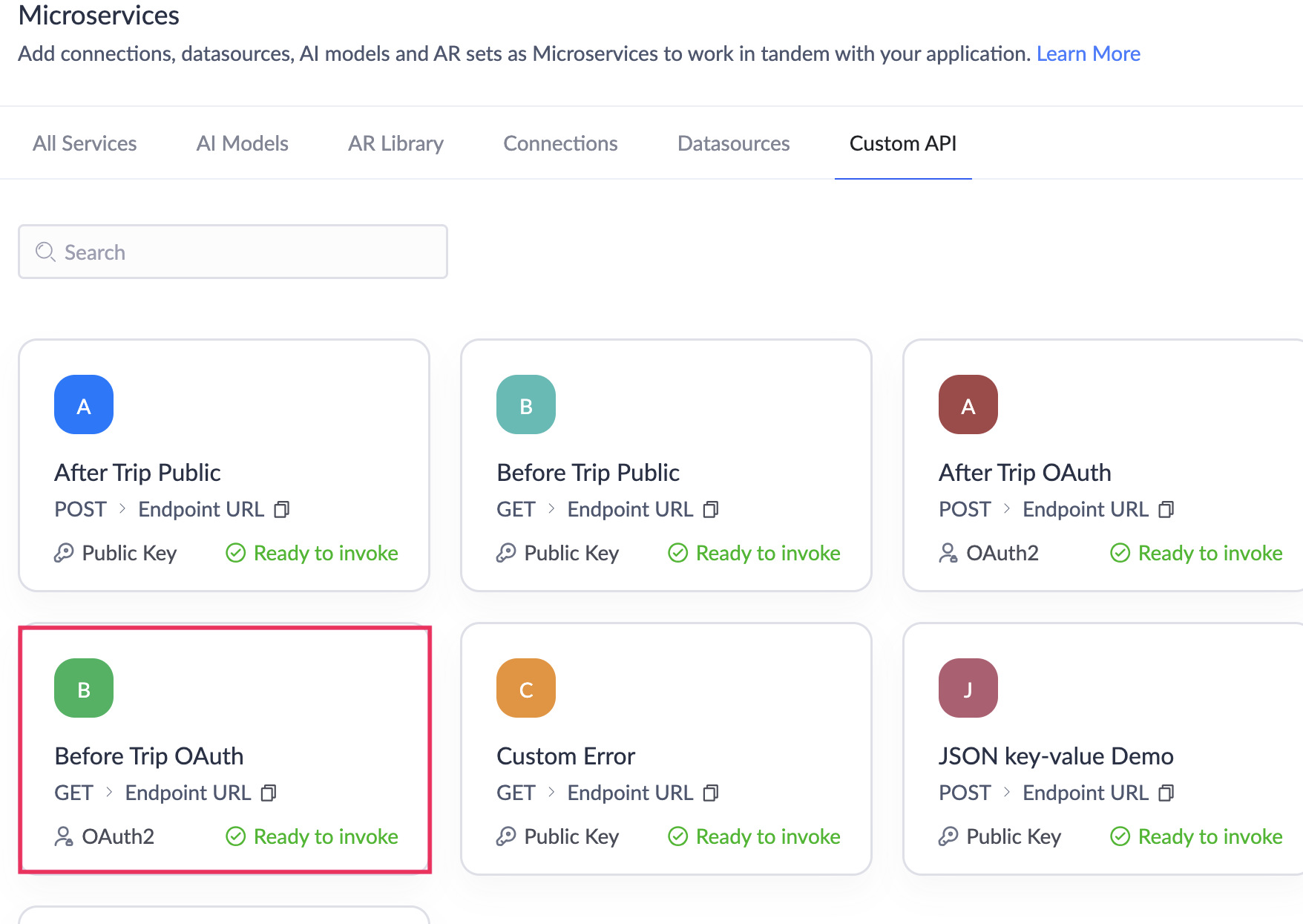Open the Datasources tab
Viewport: 1303px width, 924px height.
[733, 143]
